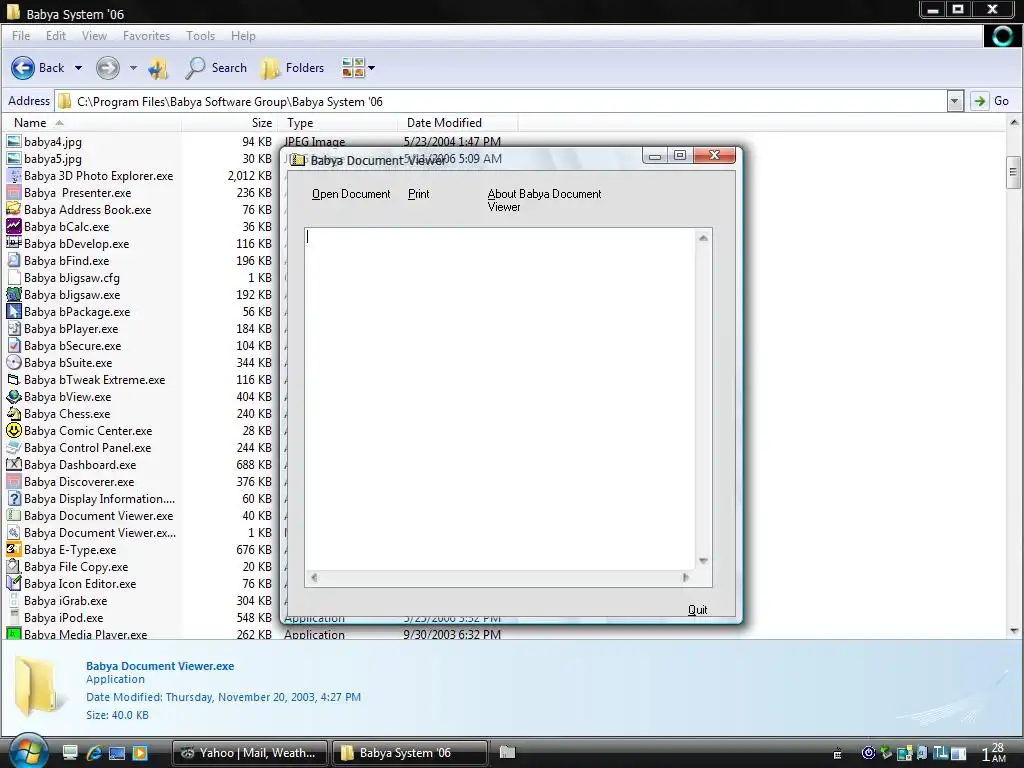
Task: Select the file Babya Control Panel.exe
Action: coord(79,447)
